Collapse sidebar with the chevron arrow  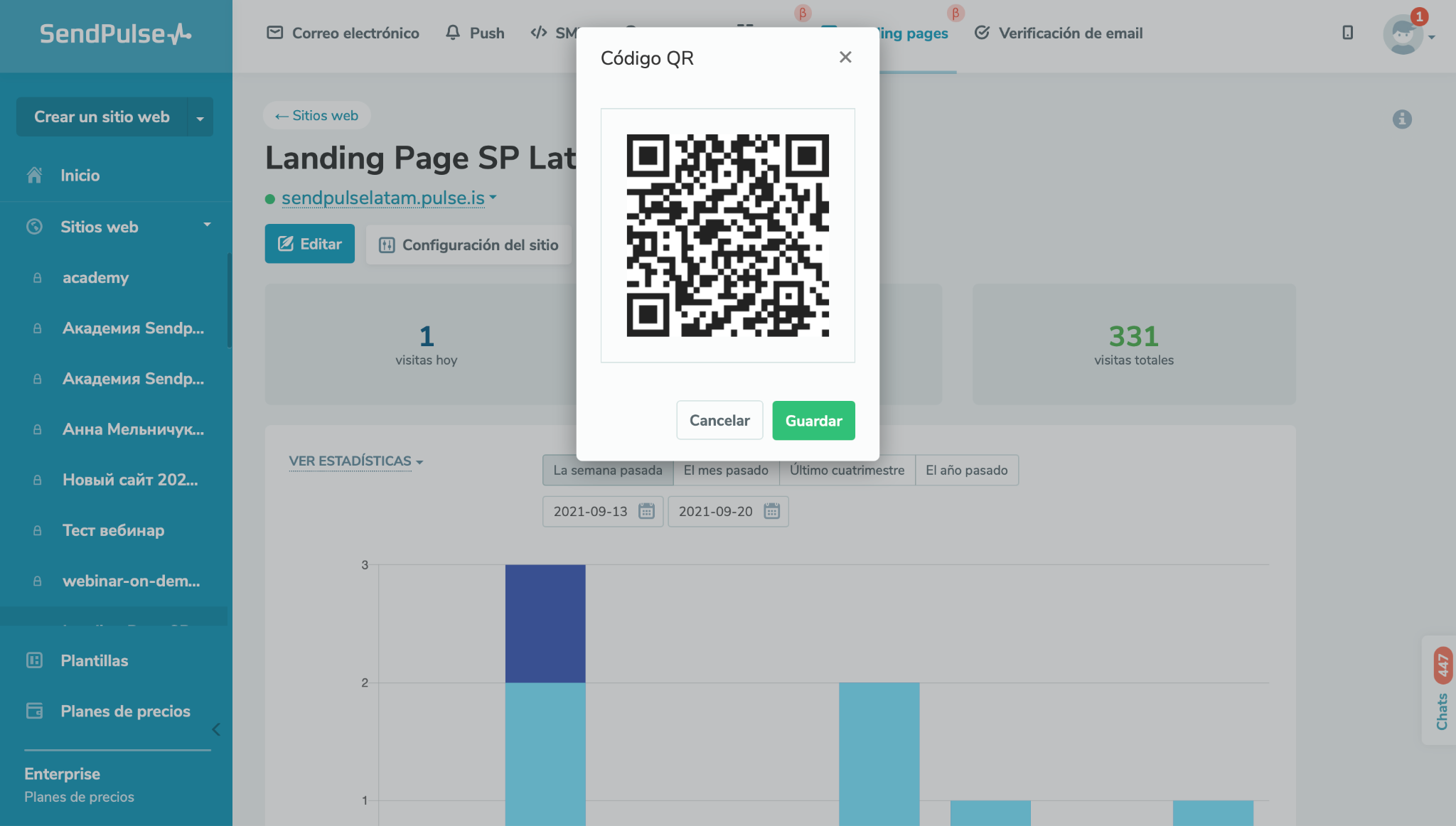216,729
